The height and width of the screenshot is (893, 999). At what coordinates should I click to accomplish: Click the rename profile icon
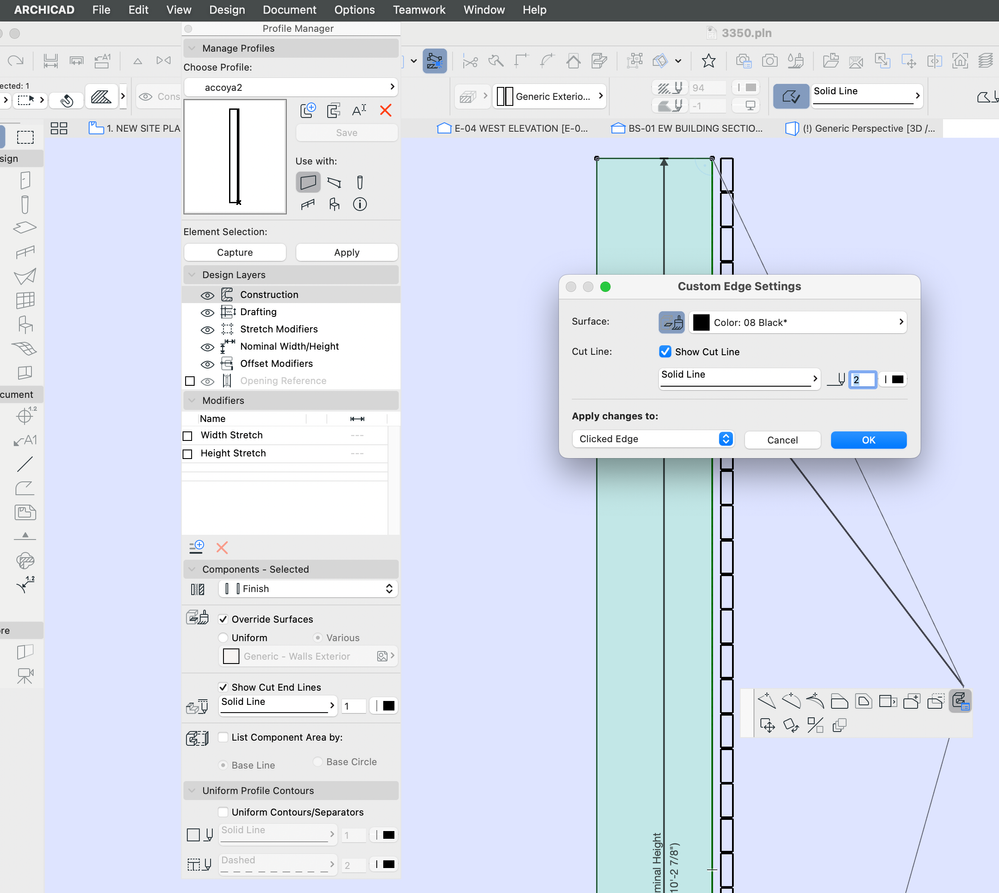tap(359, 111)
